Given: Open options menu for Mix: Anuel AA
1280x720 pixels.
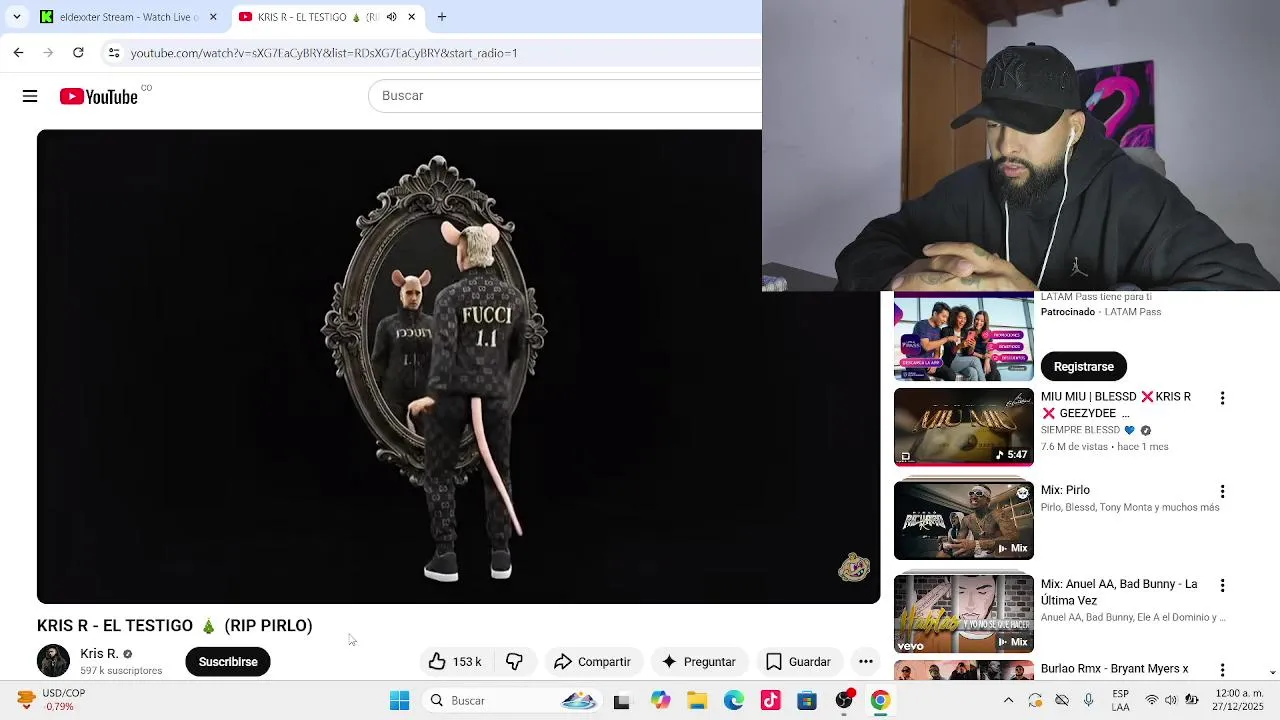Looking at the screenshot, I should [1222, 584].
